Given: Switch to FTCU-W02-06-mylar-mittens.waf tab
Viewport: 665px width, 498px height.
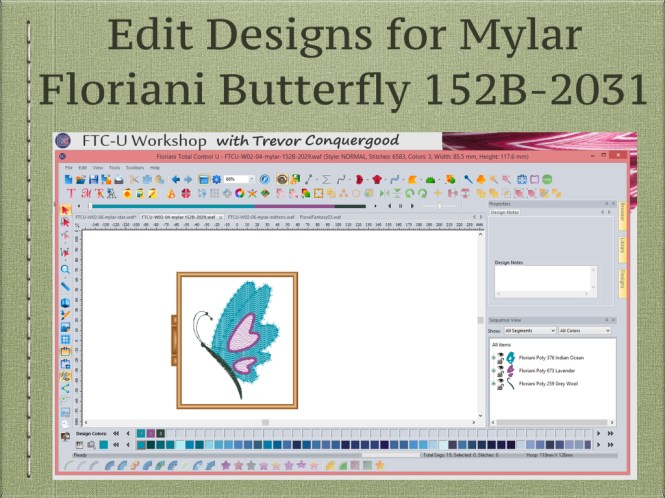Looking at the screenshot, I should click(x=259, y=216).
